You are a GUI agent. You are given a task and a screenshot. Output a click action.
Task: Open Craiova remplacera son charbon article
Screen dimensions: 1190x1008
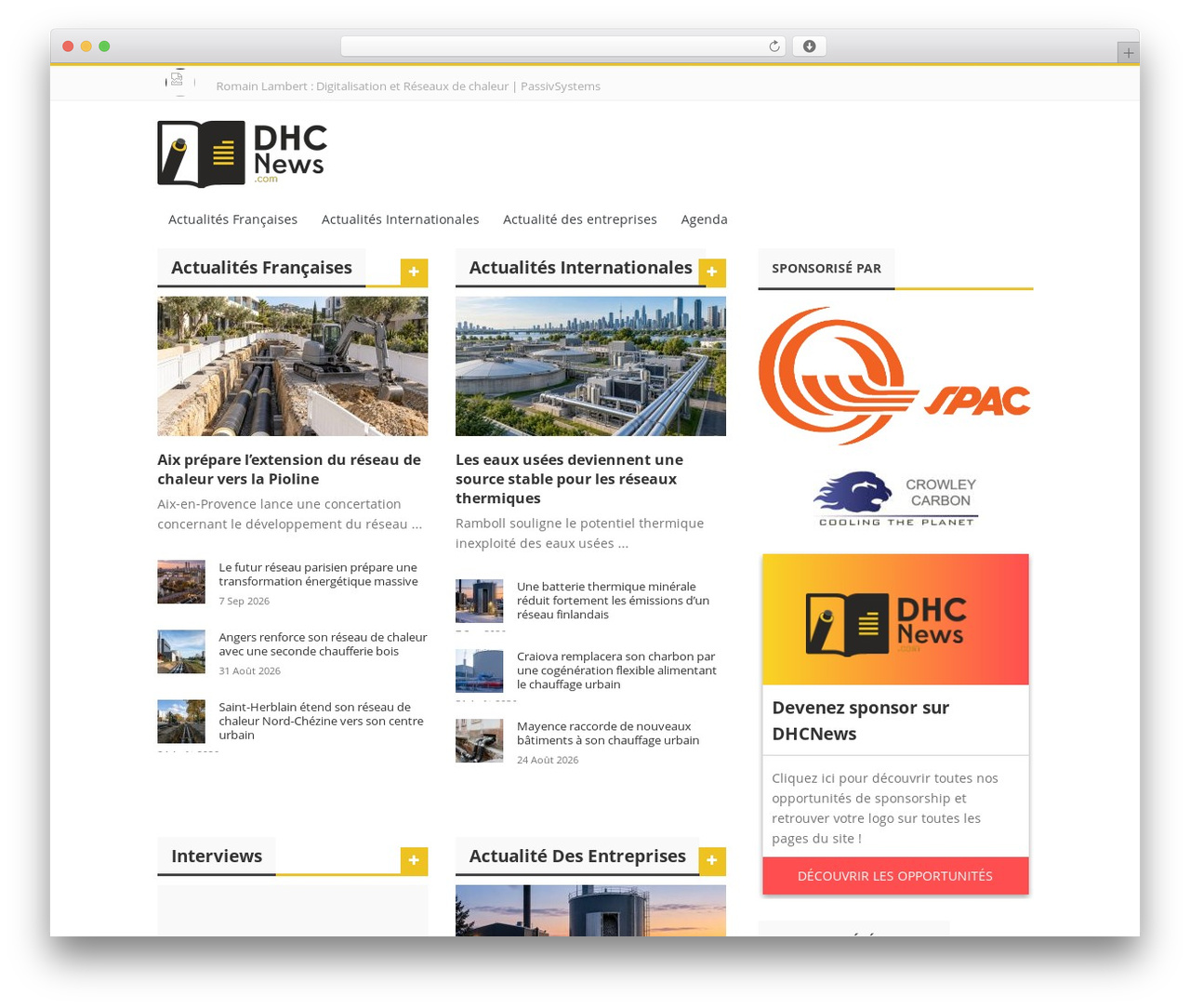point(616,670)
